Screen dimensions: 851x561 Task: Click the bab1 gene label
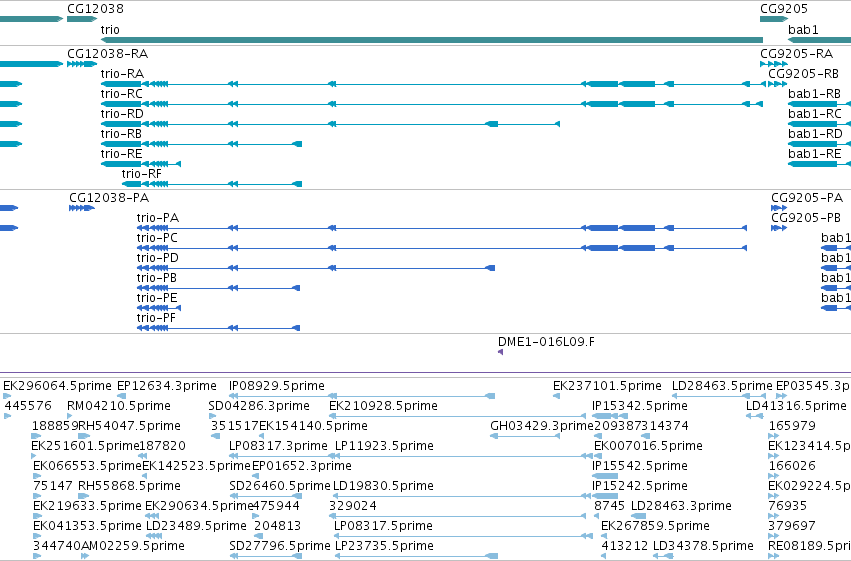pos(803,30)
